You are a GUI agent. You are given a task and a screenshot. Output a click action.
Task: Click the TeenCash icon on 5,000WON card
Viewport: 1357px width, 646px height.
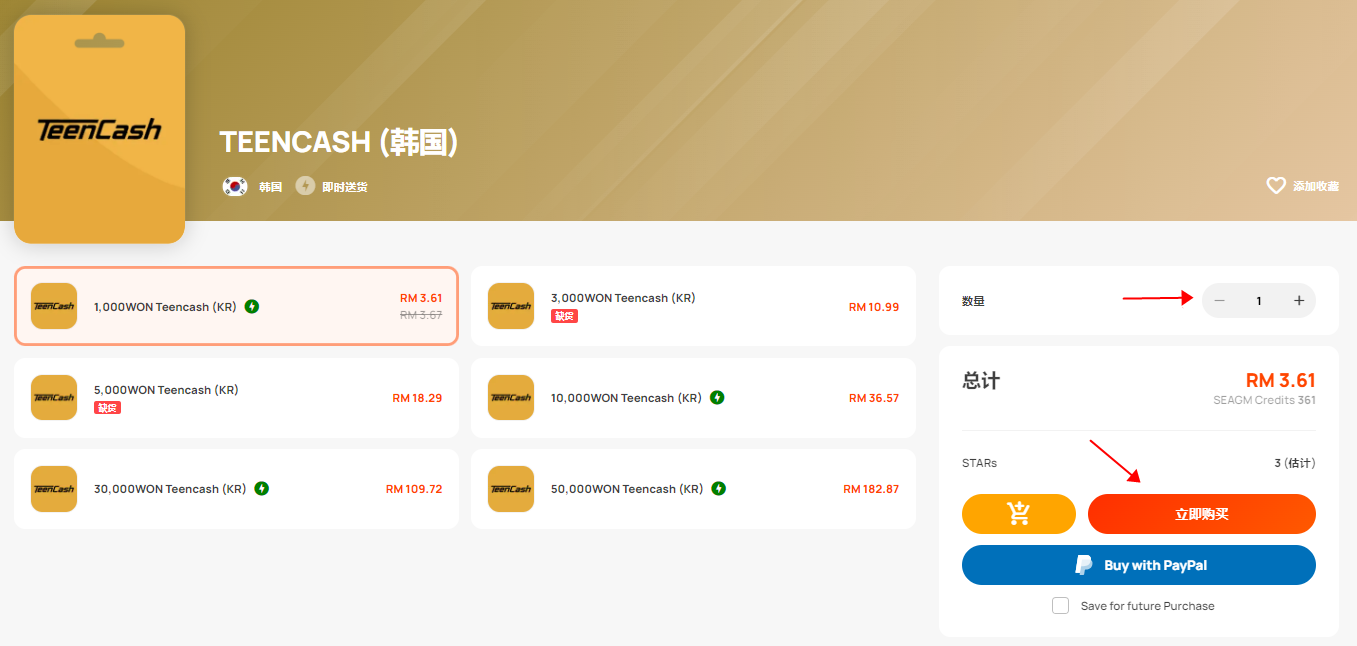pos(54,398)
